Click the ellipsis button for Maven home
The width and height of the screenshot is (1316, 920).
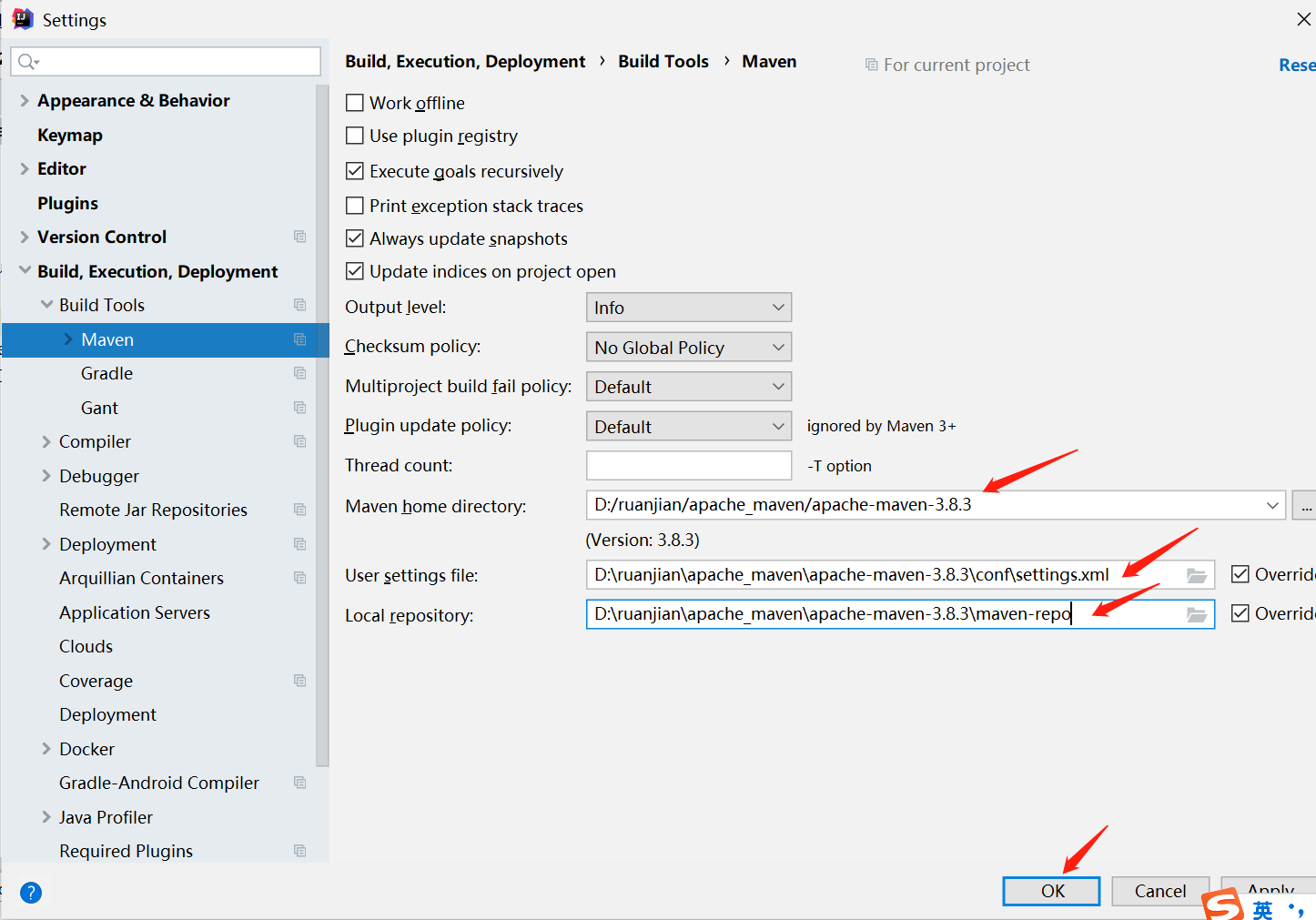[x=1305, y=505]
